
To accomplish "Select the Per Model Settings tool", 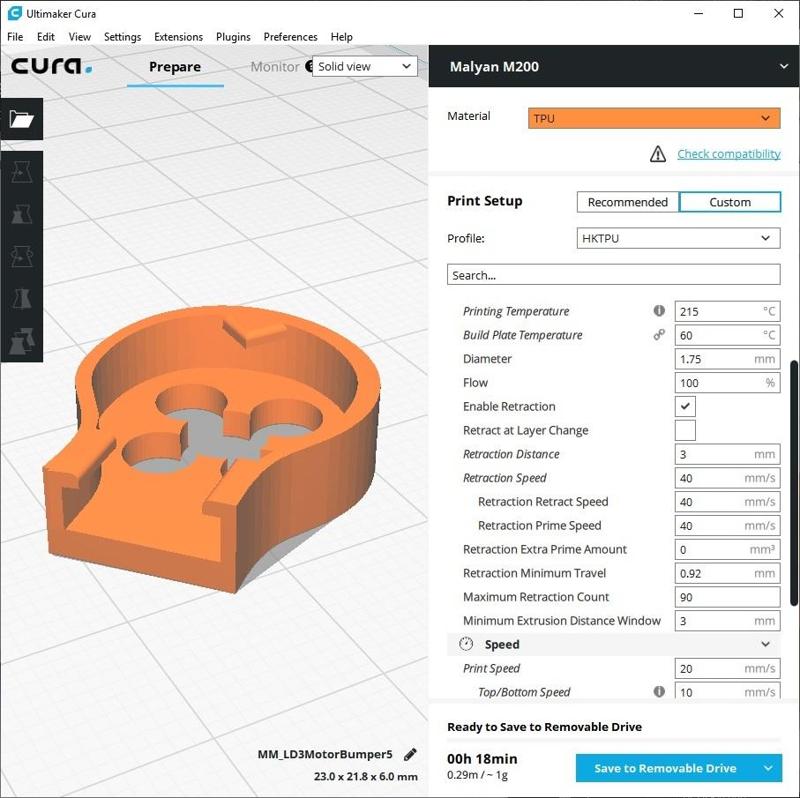I will tap(21, 340).
